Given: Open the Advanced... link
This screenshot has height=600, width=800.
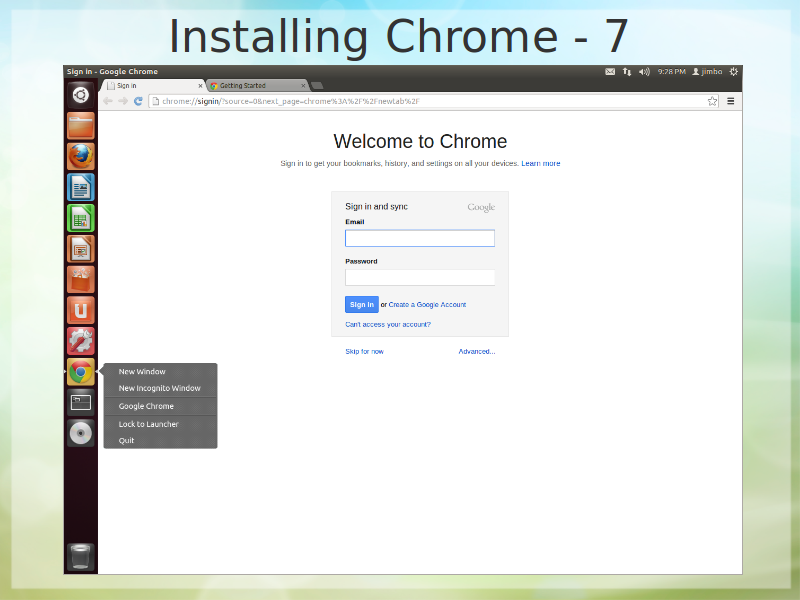Looking at the screenshot, I should pos(477,352).
